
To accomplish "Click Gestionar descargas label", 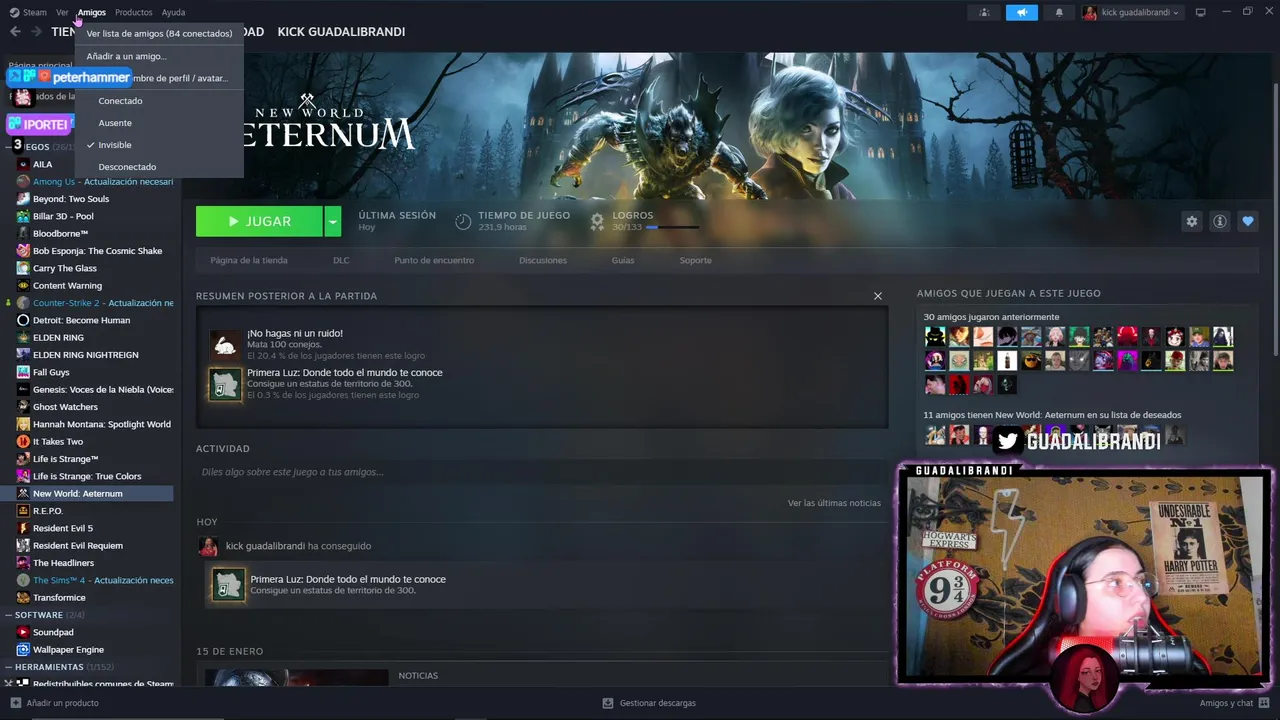I will pyautogui.click(x=657, y=703).
